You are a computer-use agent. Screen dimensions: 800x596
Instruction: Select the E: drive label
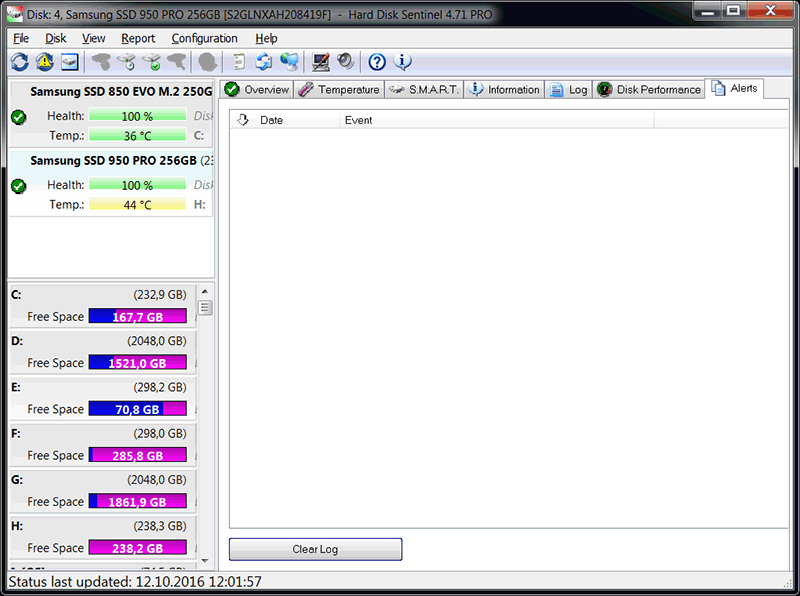click(x=16, y=387)
